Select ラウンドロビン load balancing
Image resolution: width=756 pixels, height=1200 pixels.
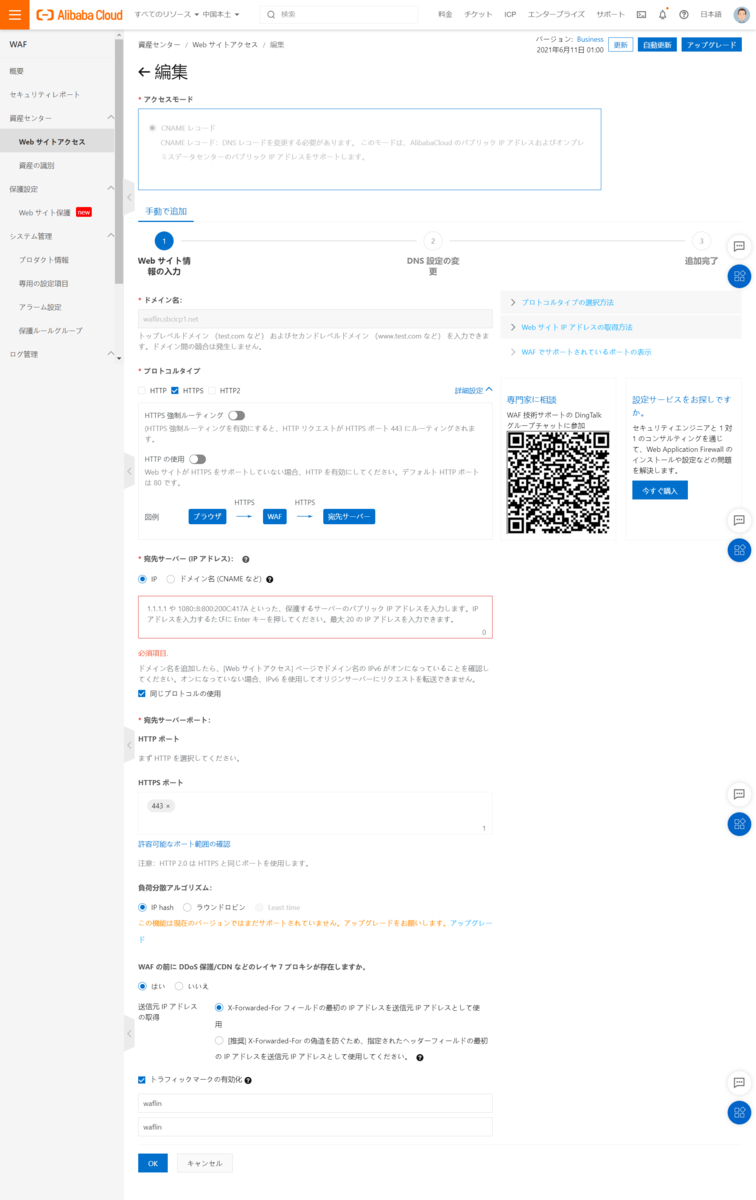pos(187,907)
